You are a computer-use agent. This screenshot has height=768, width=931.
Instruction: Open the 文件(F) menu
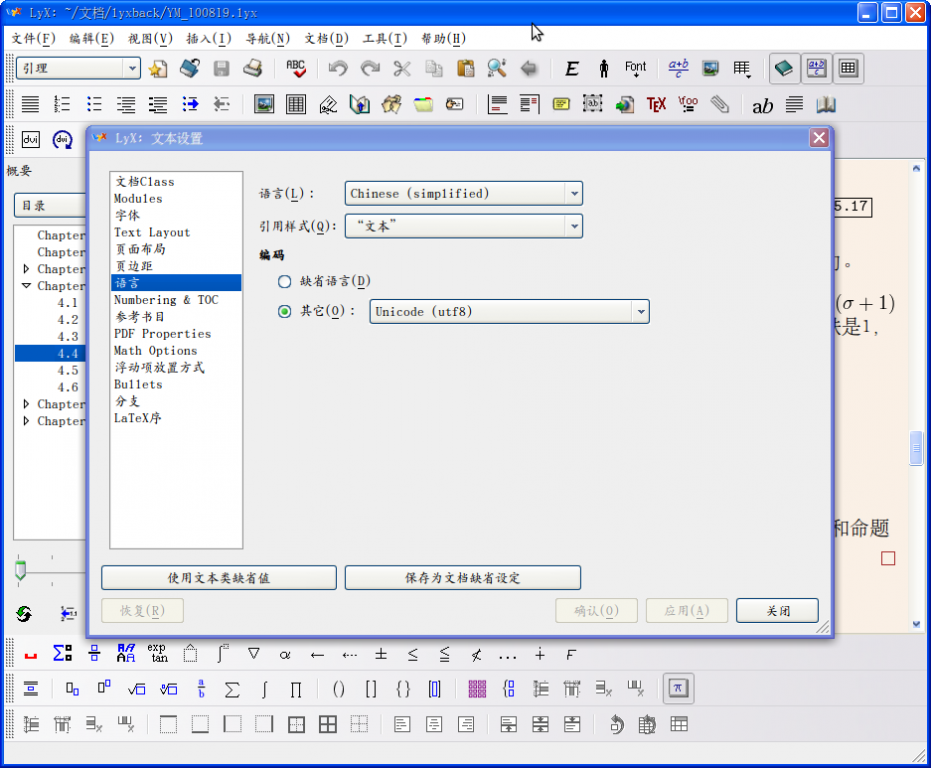pos(33,39)
